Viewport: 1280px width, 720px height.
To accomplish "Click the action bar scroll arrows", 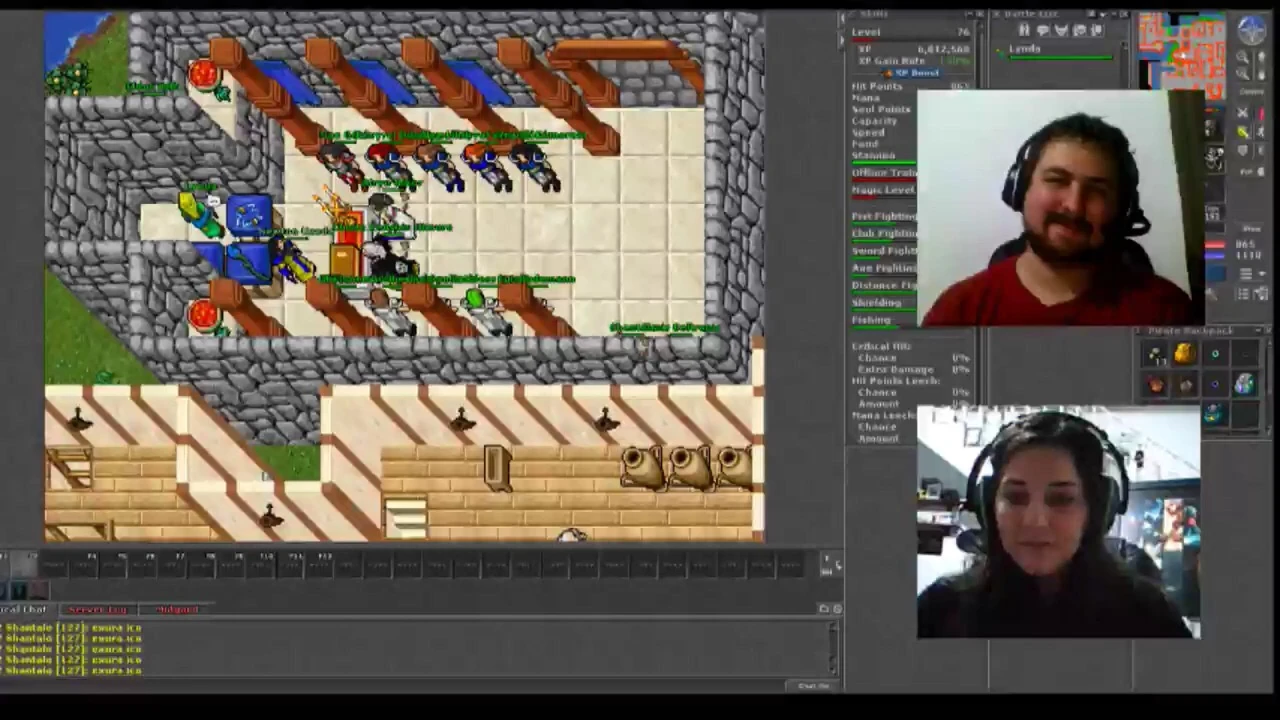I will point(827,565).
